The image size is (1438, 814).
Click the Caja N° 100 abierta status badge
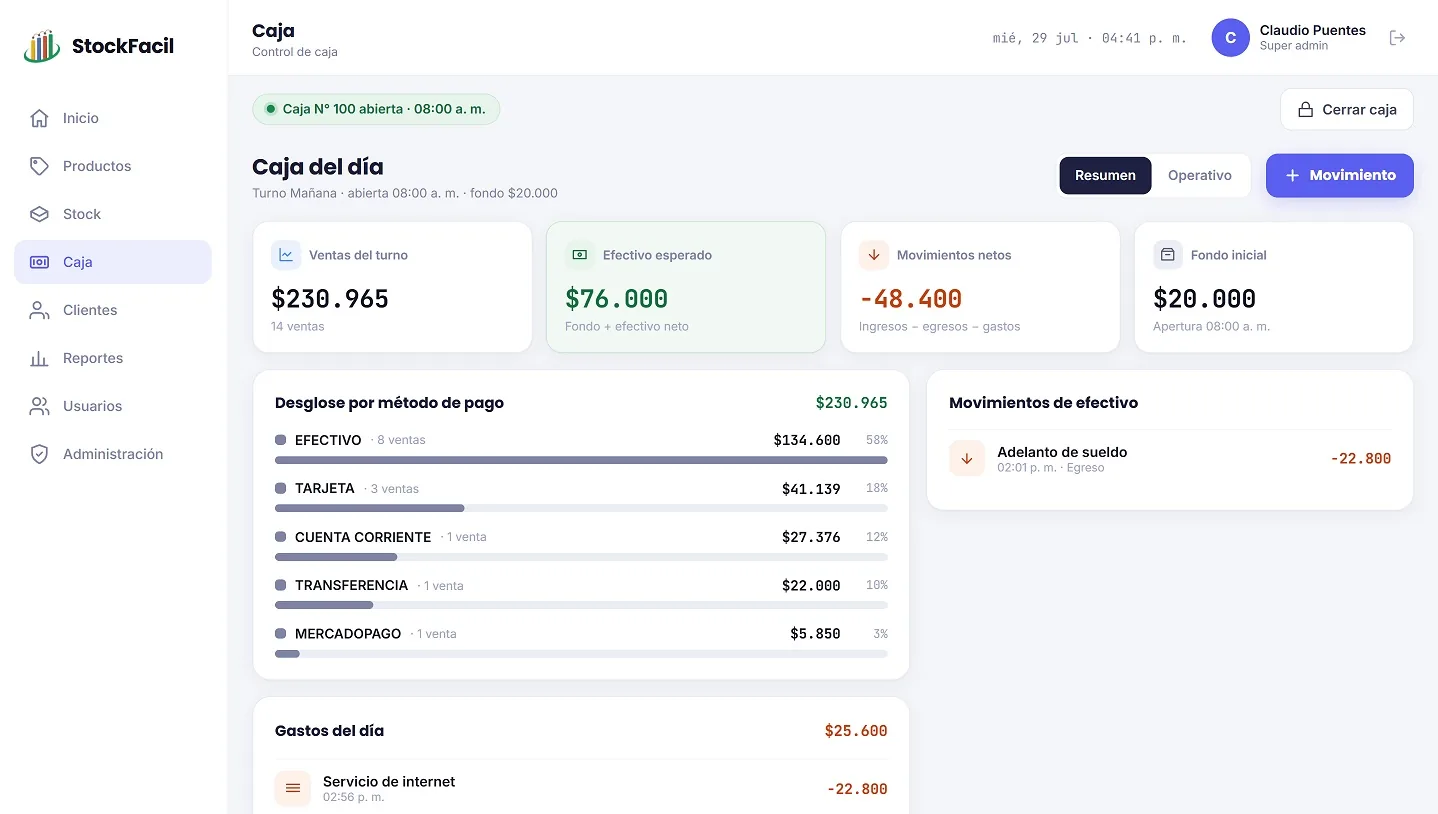click(376, 109)
